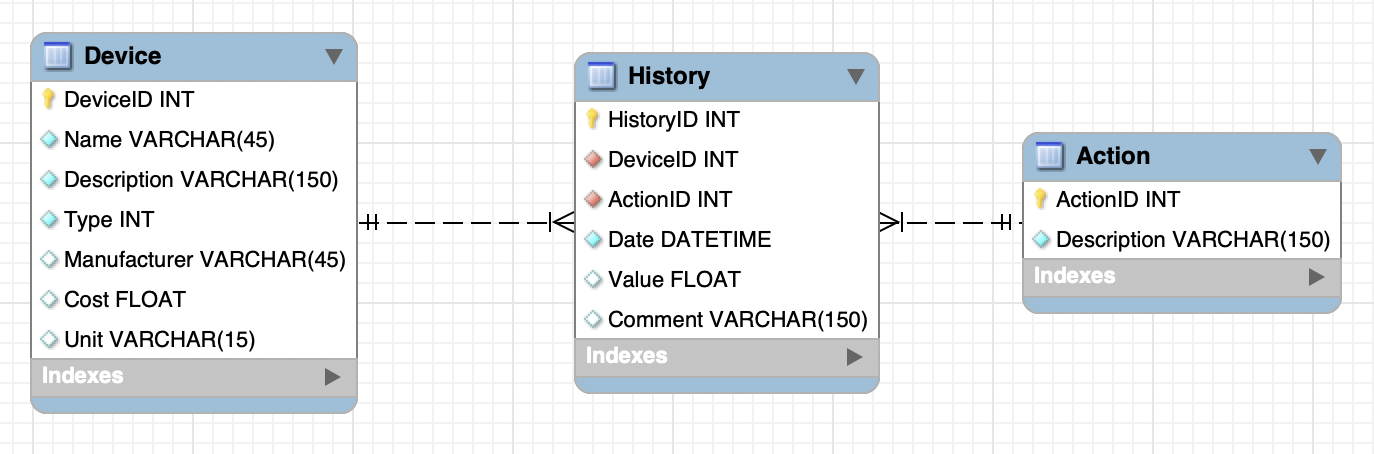
Task: Click the ActionID key icon in Action table
Action: (x=1040, y=200)
